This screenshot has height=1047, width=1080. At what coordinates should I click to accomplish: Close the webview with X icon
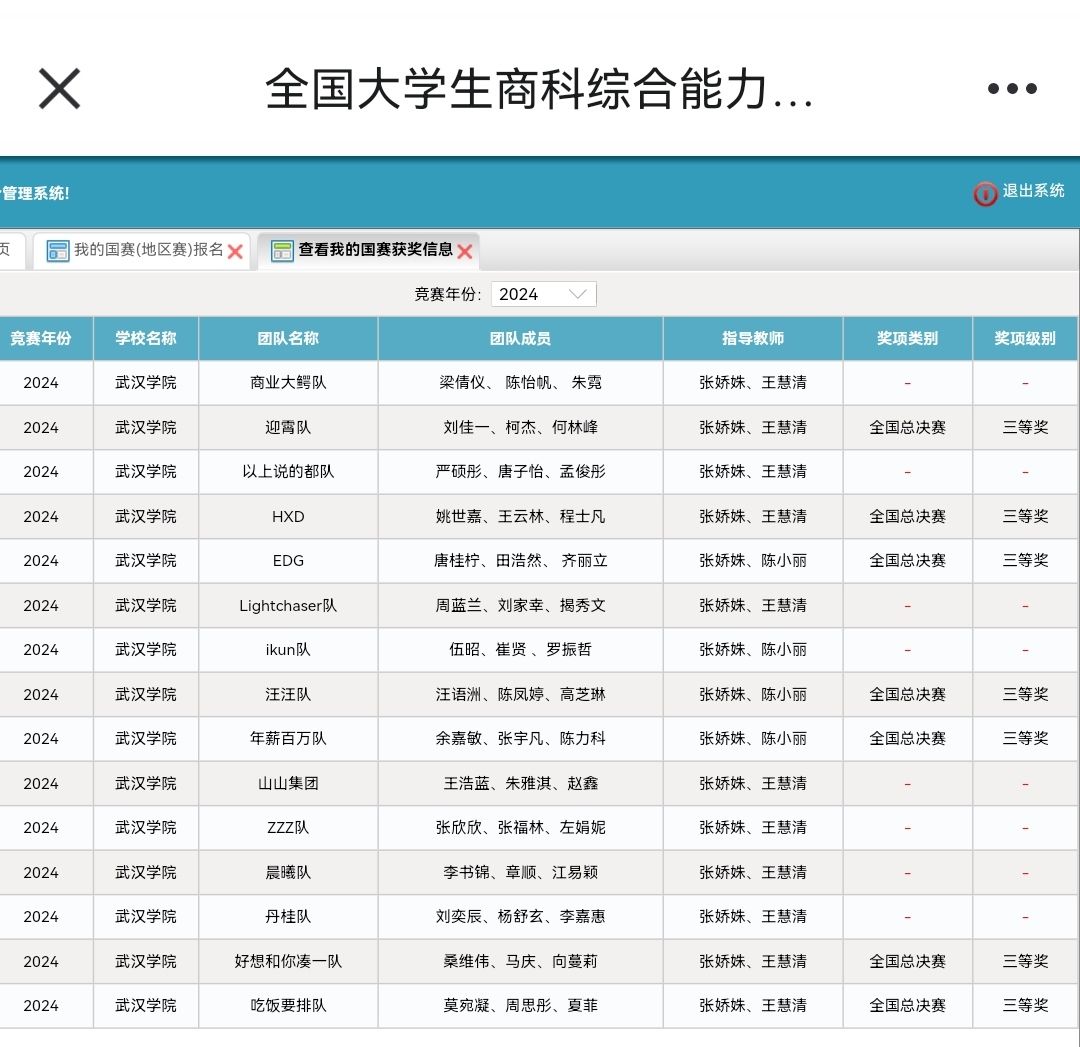click(x=59, y=89)
